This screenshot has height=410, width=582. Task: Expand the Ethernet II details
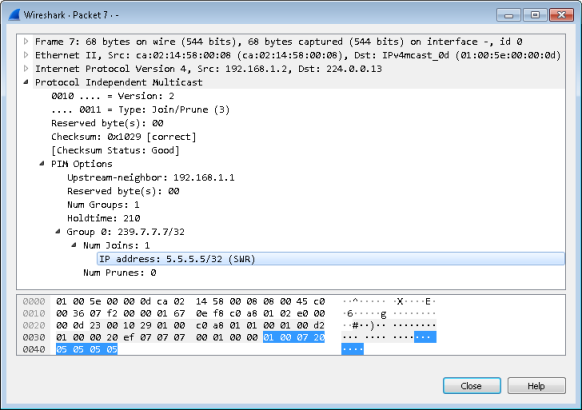coord(26,55)
